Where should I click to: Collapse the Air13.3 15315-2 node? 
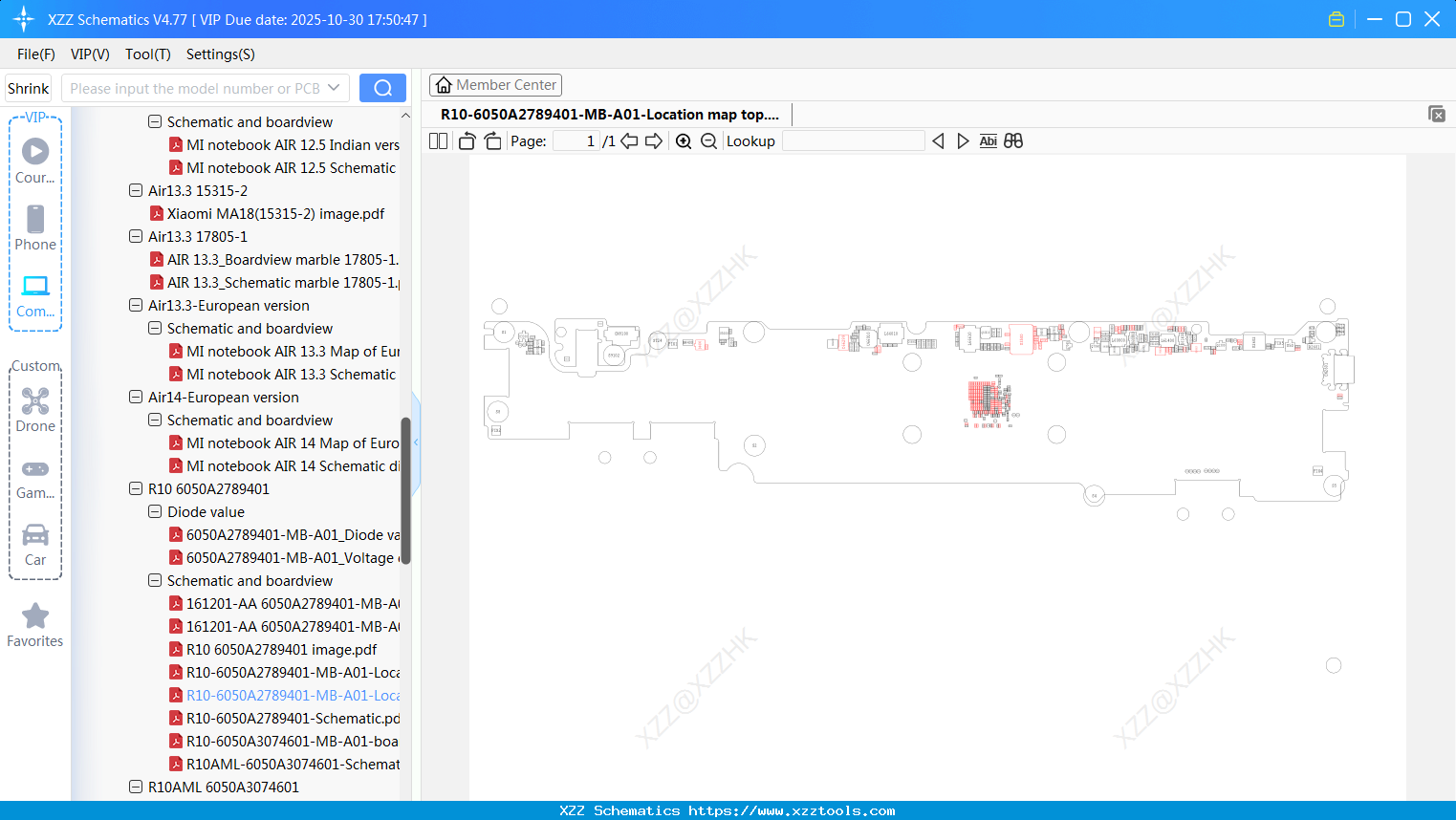(136, 190)
